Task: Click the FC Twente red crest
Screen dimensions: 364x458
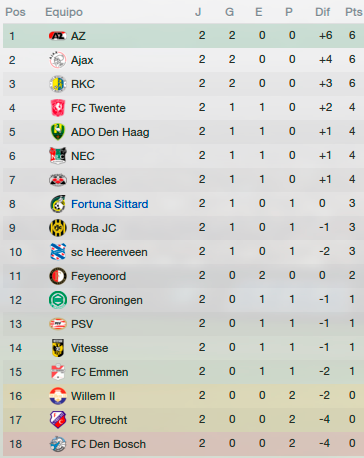Action: 58,108
